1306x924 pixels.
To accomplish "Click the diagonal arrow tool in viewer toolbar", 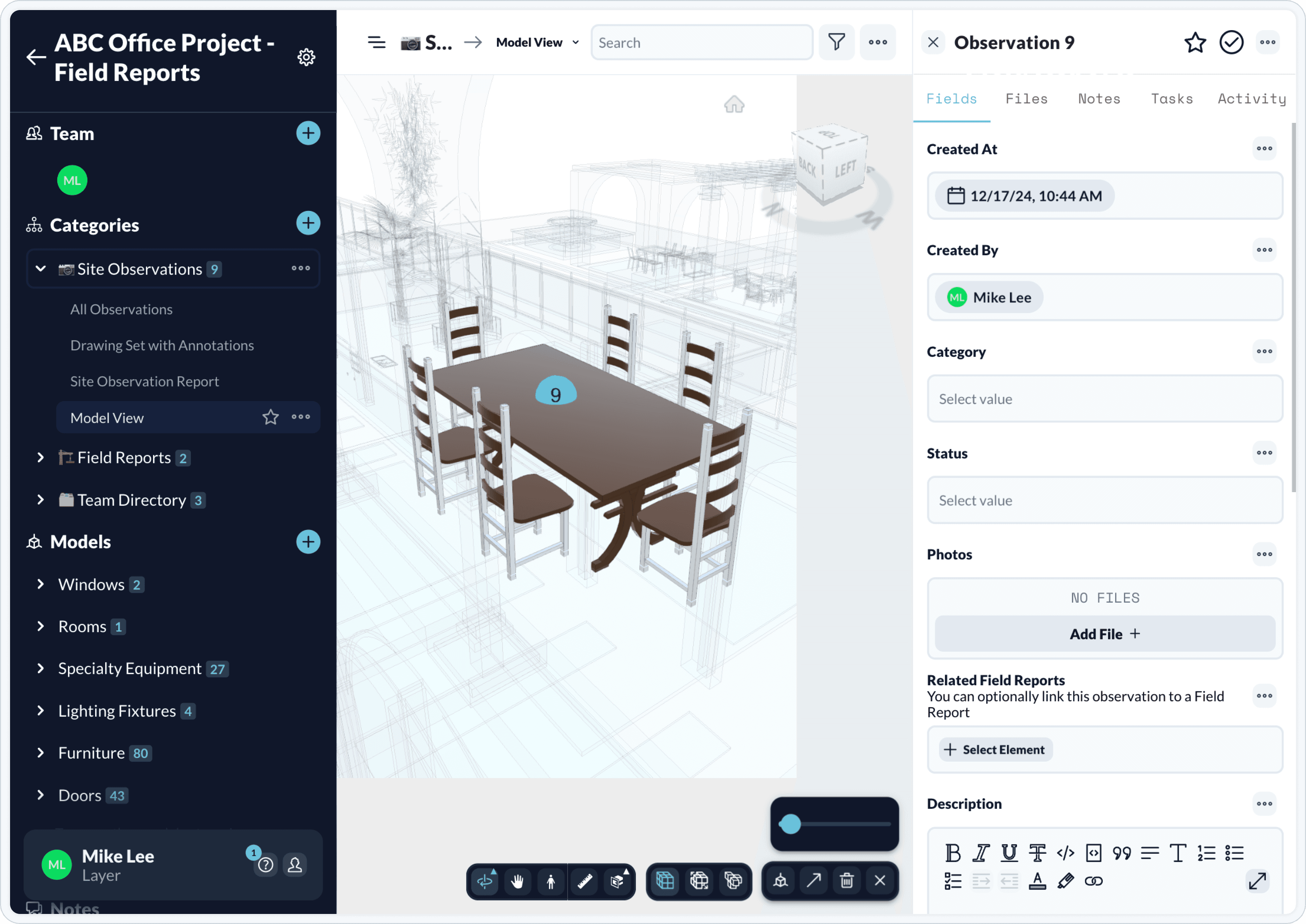I will click(814, 881).
